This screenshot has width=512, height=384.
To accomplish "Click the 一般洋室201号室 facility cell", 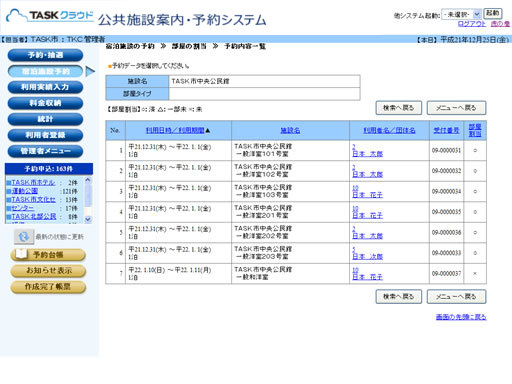I will pyautogui.click(x=290, y=212).
